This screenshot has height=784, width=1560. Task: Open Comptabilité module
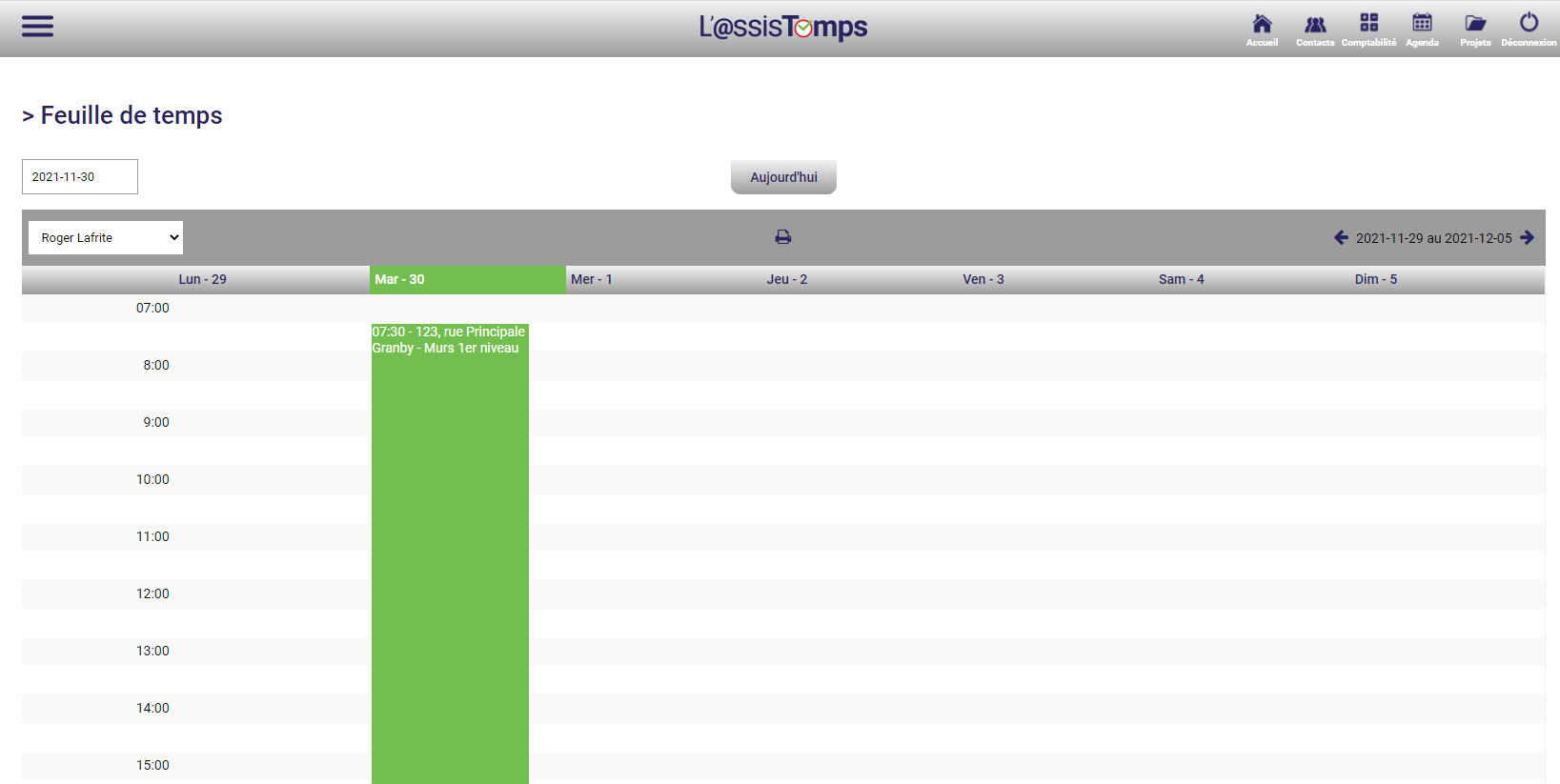(x=1368, y=28)
